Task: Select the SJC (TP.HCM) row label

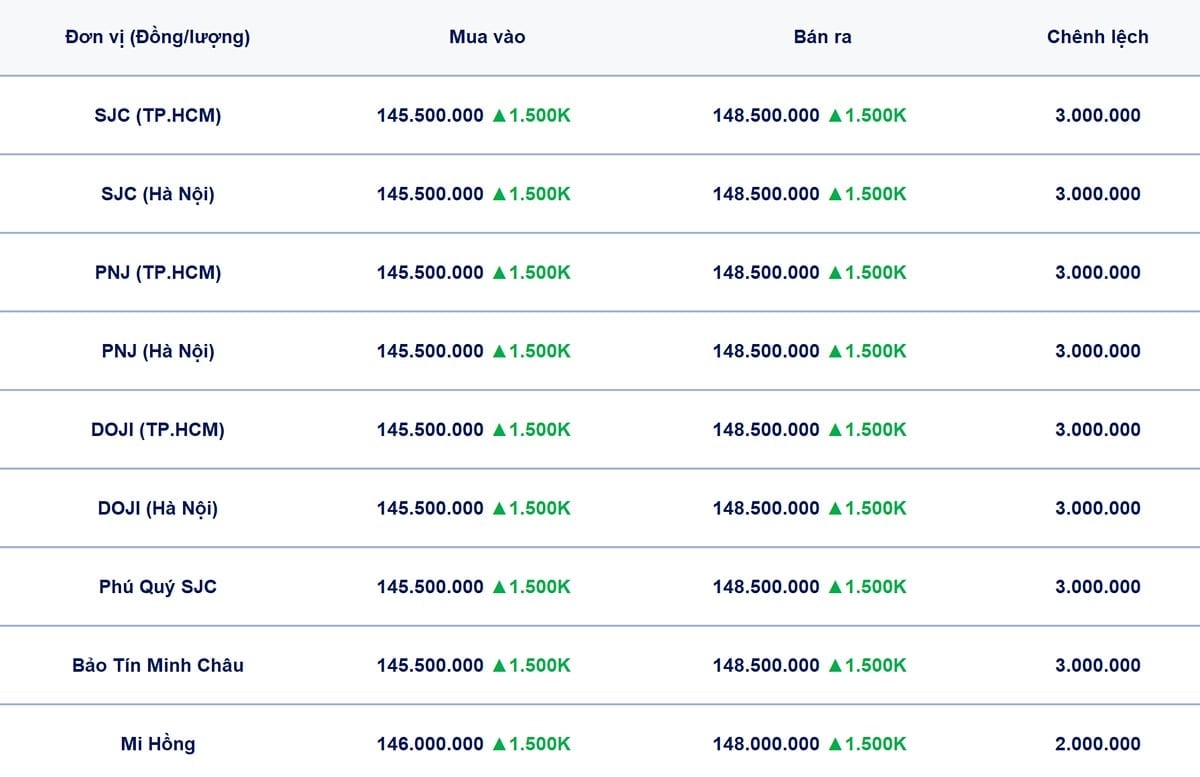Action: [x=158, y=115]
